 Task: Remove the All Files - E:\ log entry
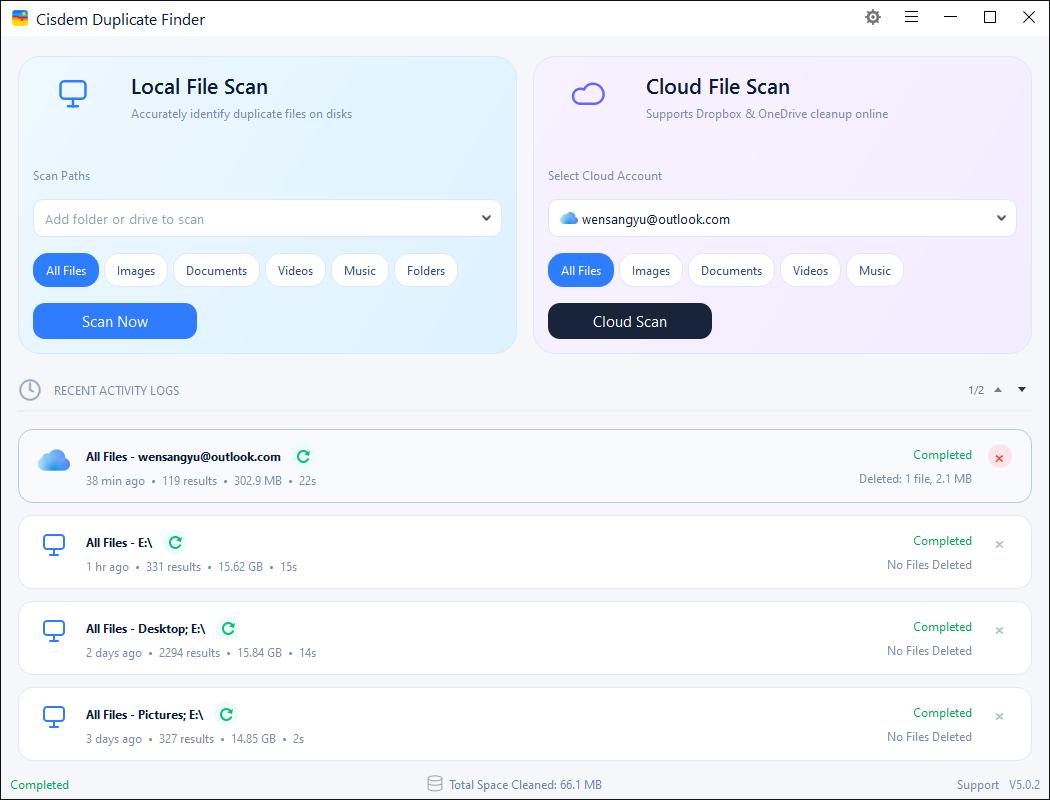tap(999, 544)
